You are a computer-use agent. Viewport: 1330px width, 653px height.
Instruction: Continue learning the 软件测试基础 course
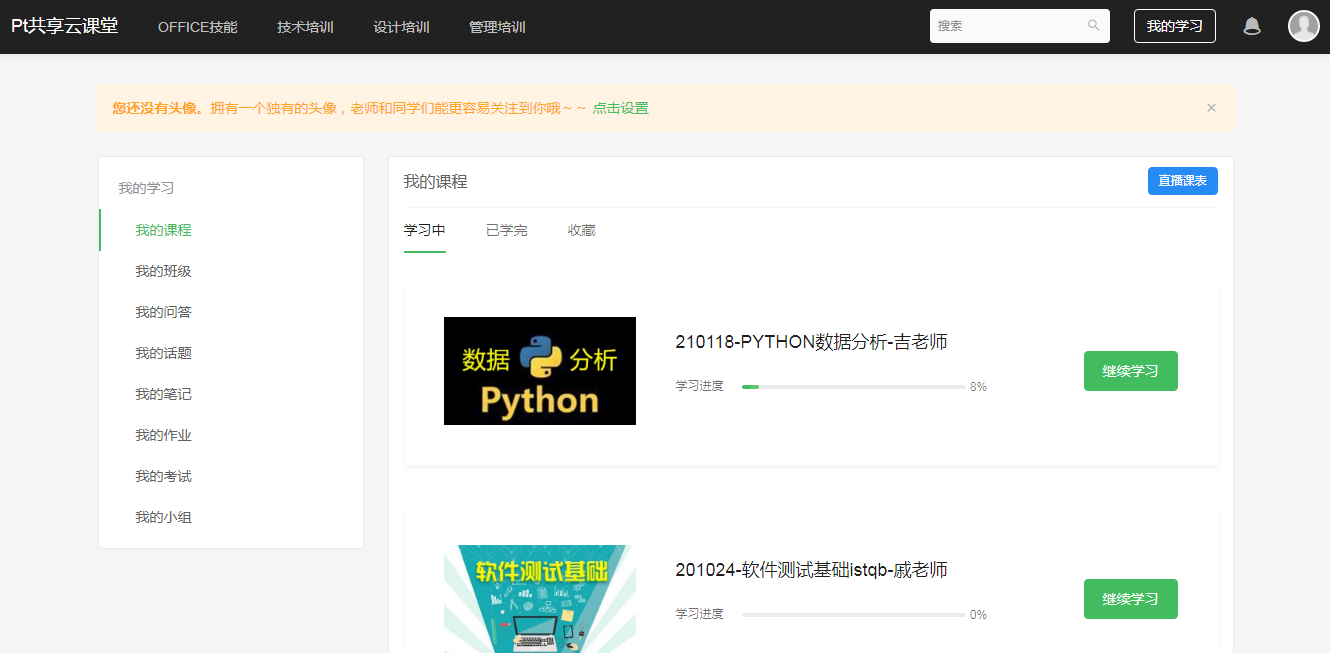1131,599
